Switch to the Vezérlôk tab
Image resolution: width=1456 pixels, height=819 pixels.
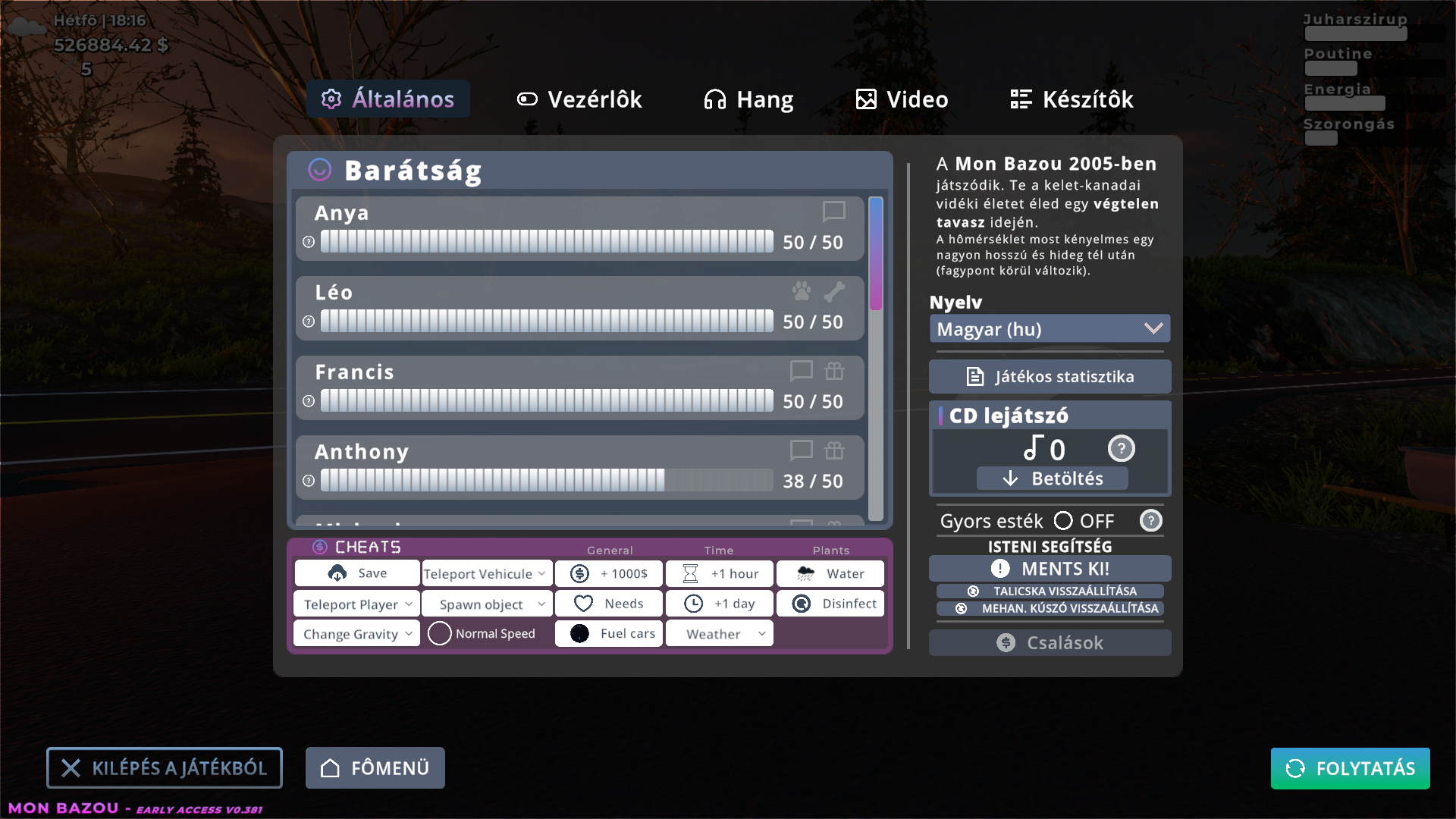(580, 99)
